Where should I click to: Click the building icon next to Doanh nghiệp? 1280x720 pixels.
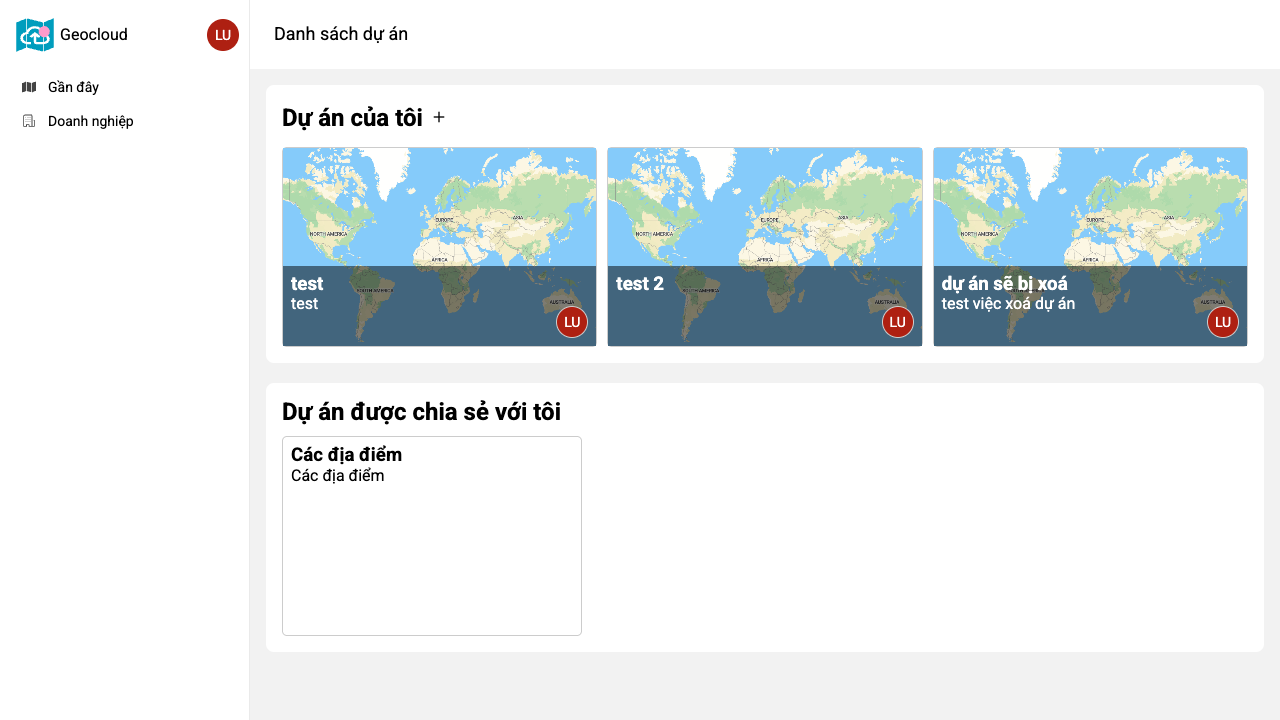tap(29, 120)
